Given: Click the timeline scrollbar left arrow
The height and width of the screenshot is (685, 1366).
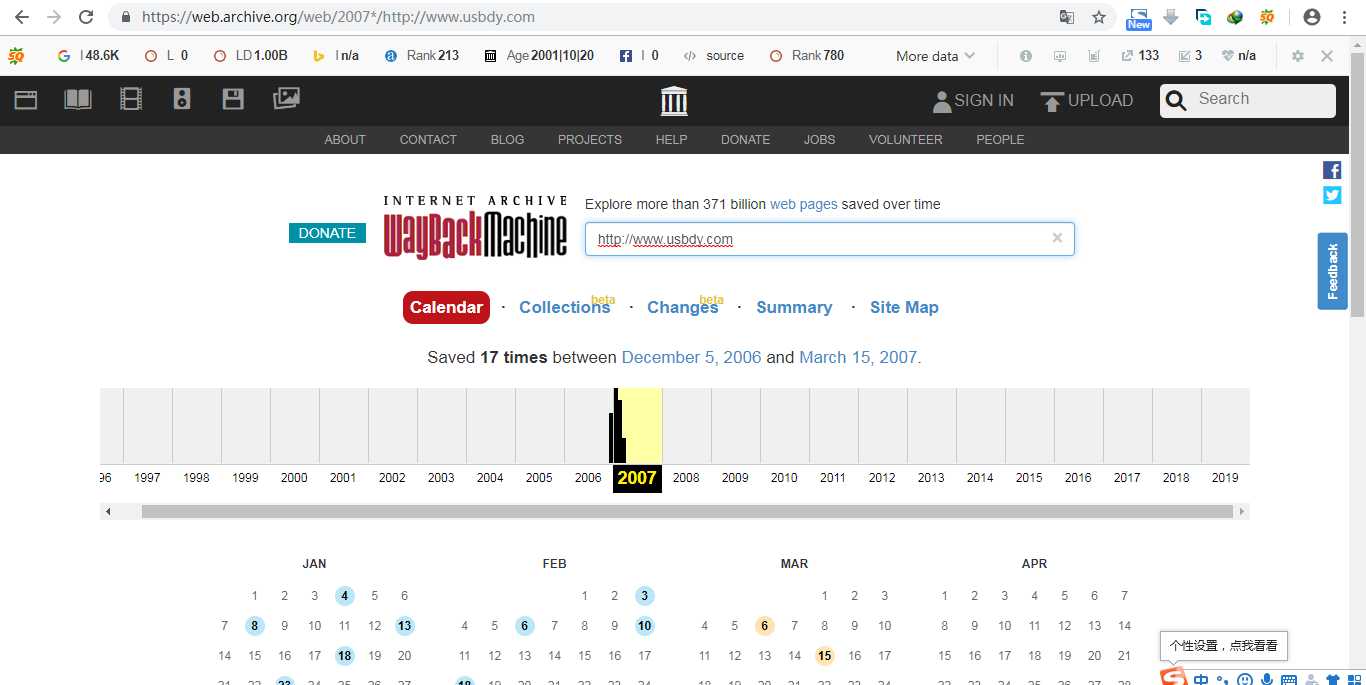Looking at the screenshot, I should click(108, 511).
